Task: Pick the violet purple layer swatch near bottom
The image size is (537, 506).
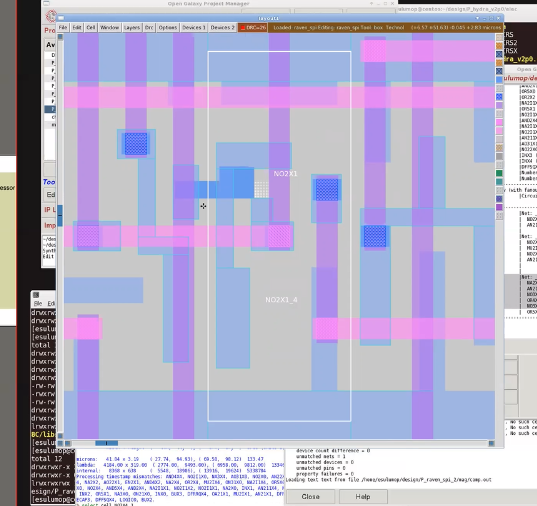Action: tap(499, 207)
